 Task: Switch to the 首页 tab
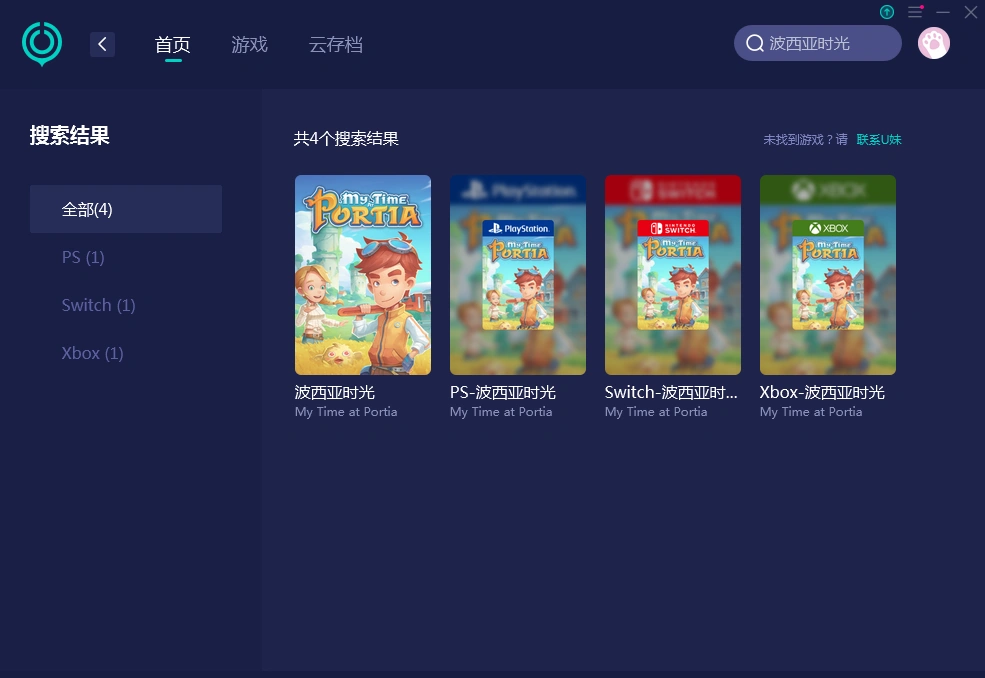tap(173, 45)
